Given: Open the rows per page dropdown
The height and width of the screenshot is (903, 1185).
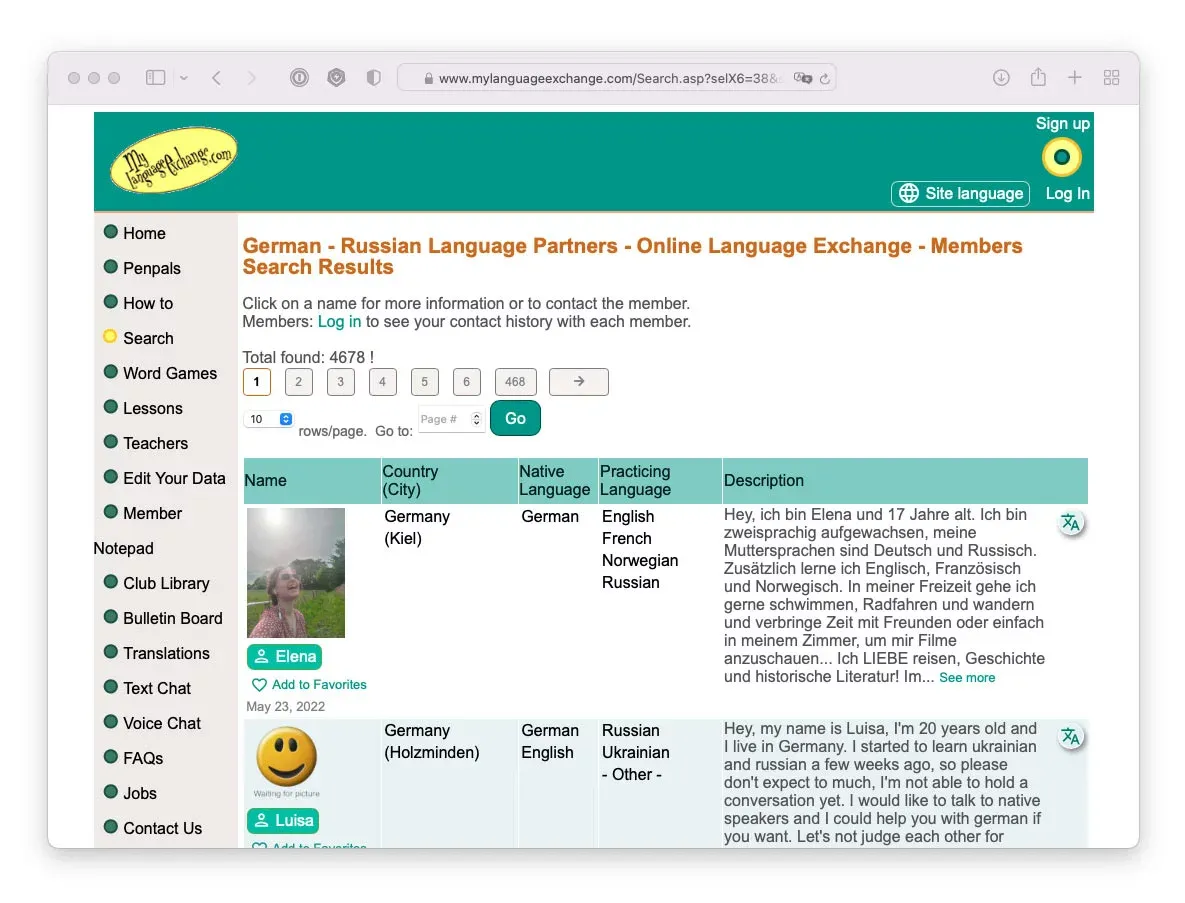Looking at the screenshot, I should (x=270, y=419).
